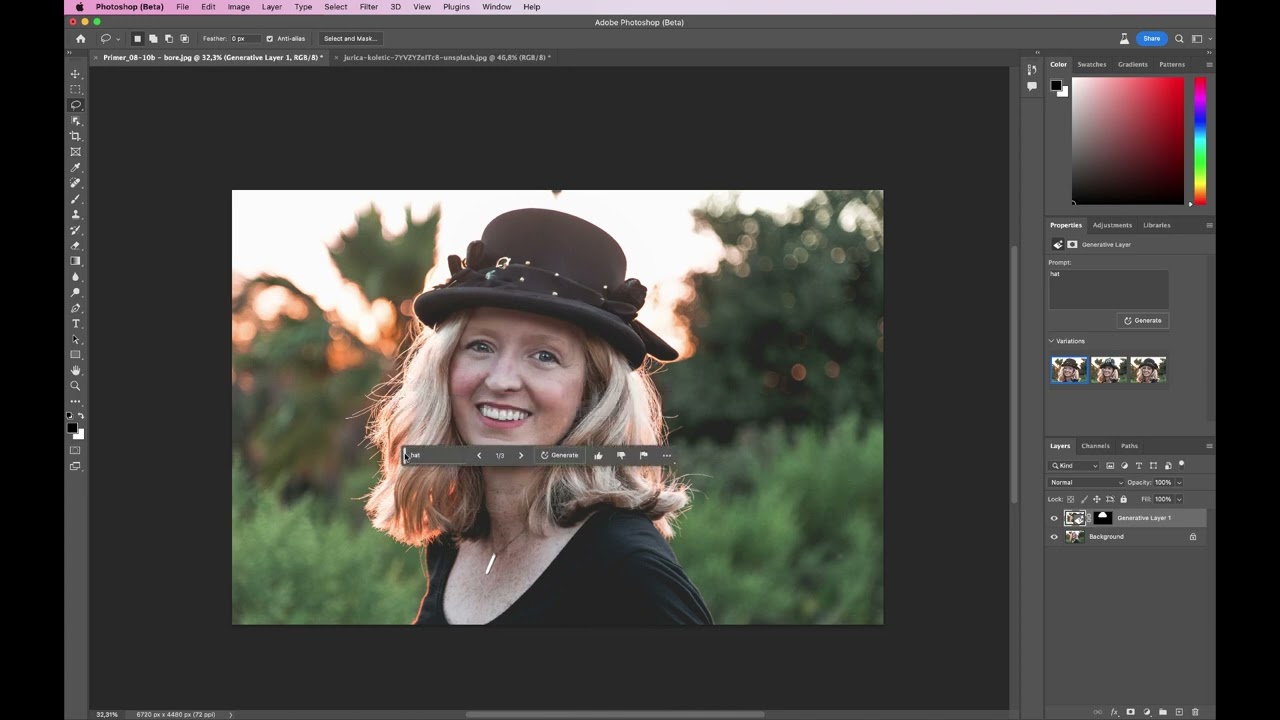This screenshot has height=720, width=1280.
Task: Go to next variation arrow in task bar
Action: 521,455
